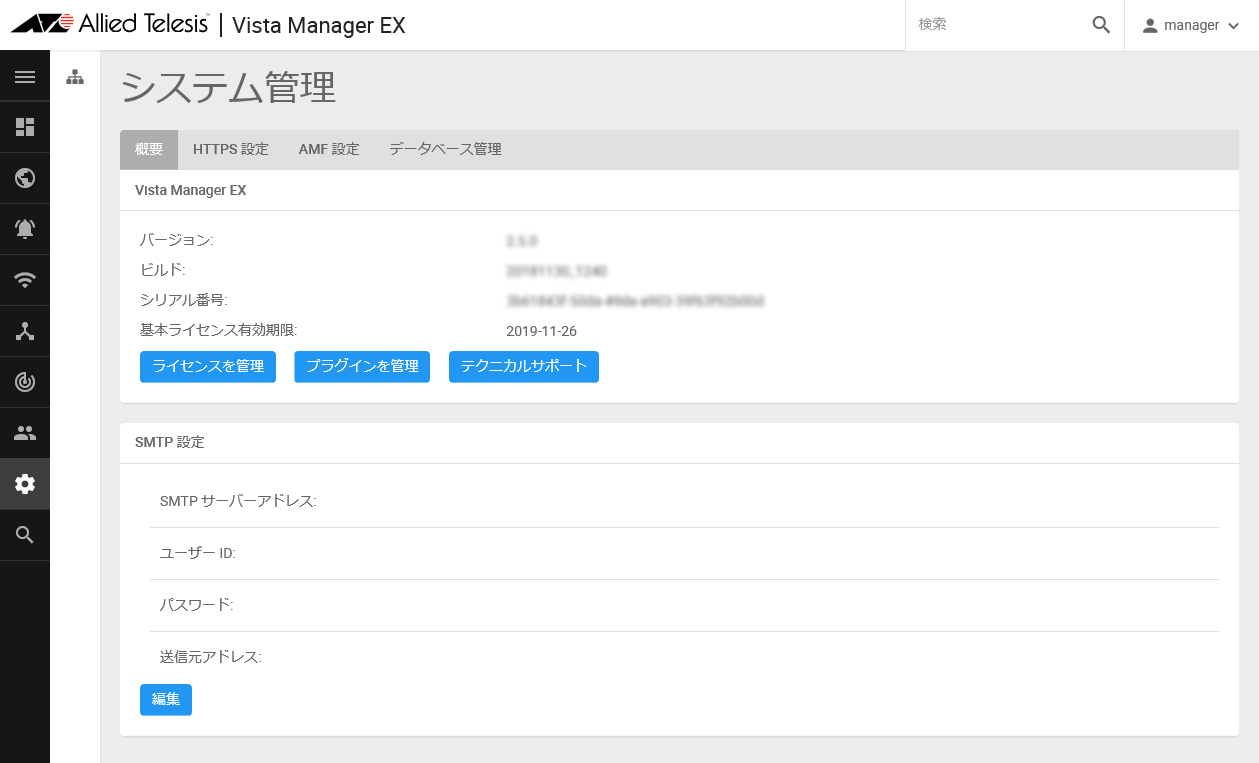This screenshot has height=763, width=1259.
Task: Open the network topology nodes icon
Action: (25, 331)
